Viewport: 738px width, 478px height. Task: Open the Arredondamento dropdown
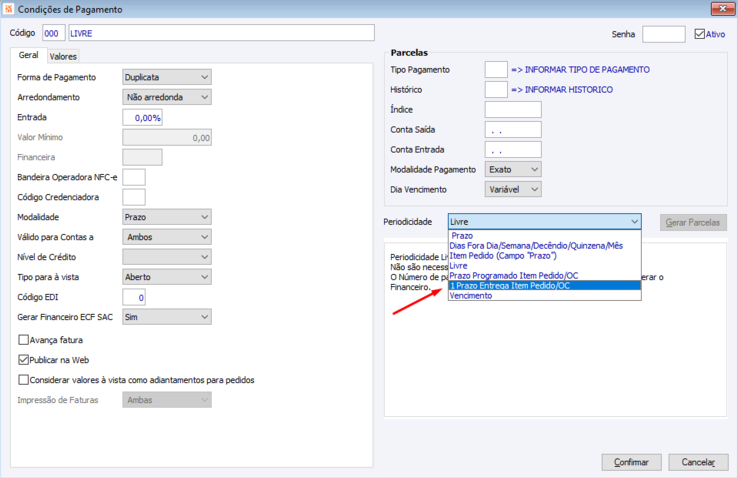click(x=167, y=97)
